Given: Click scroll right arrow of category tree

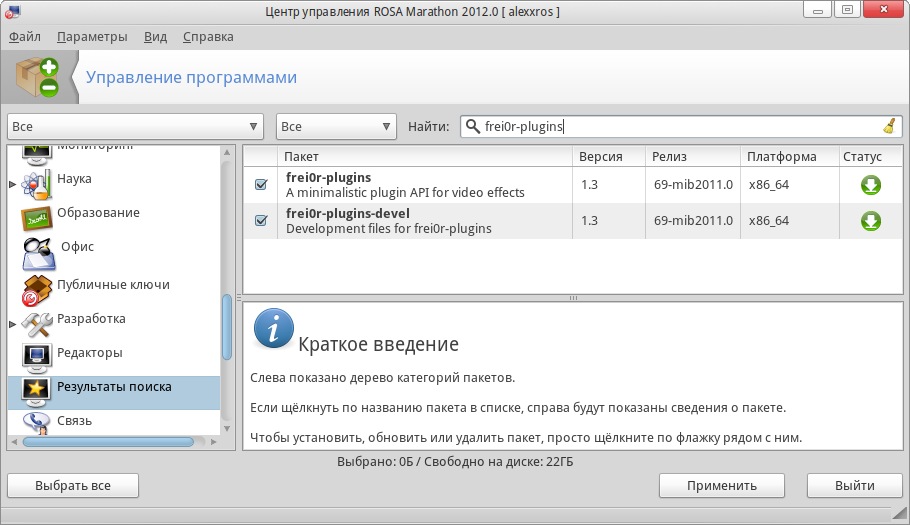Looking at the screenshot, I should (x=214, y=442).
